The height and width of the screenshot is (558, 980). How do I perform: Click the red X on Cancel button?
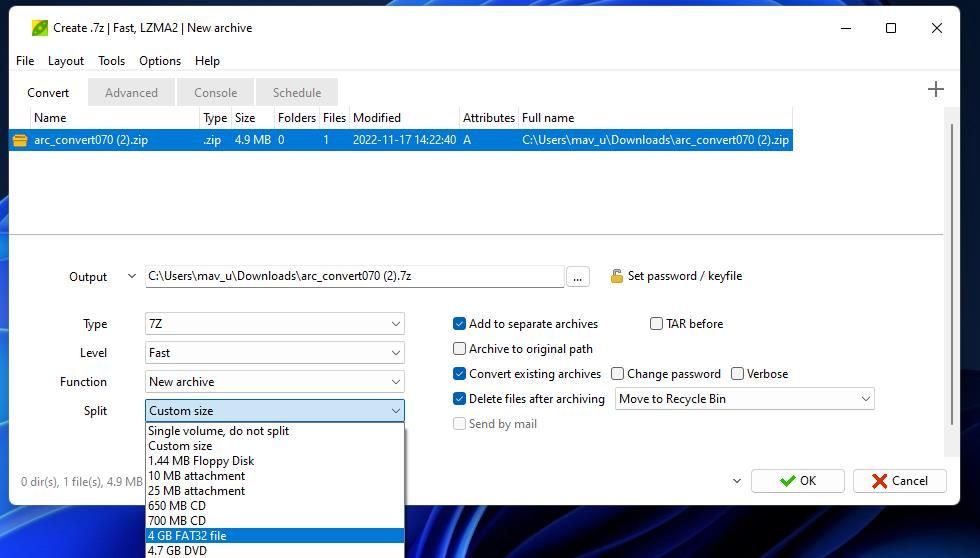[879, 481]
